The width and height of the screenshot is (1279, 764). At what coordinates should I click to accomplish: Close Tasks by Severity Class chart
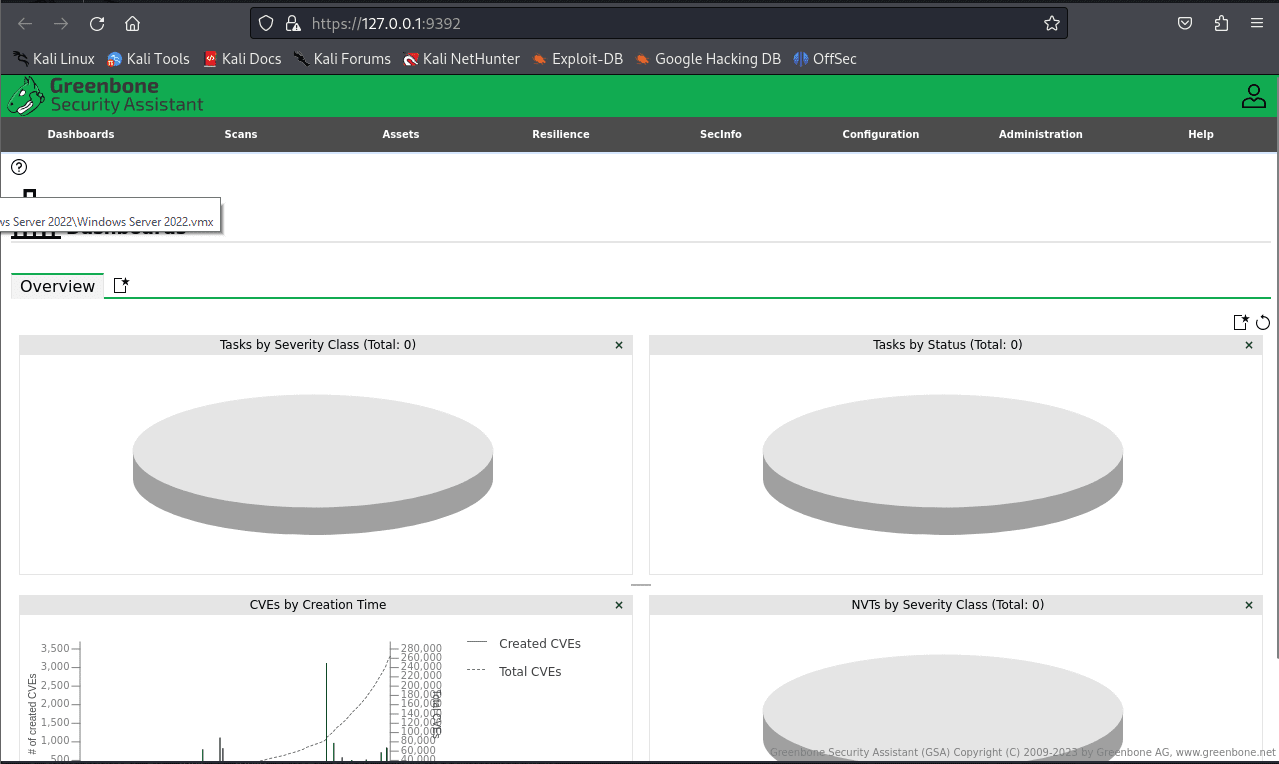click(618, 345)
